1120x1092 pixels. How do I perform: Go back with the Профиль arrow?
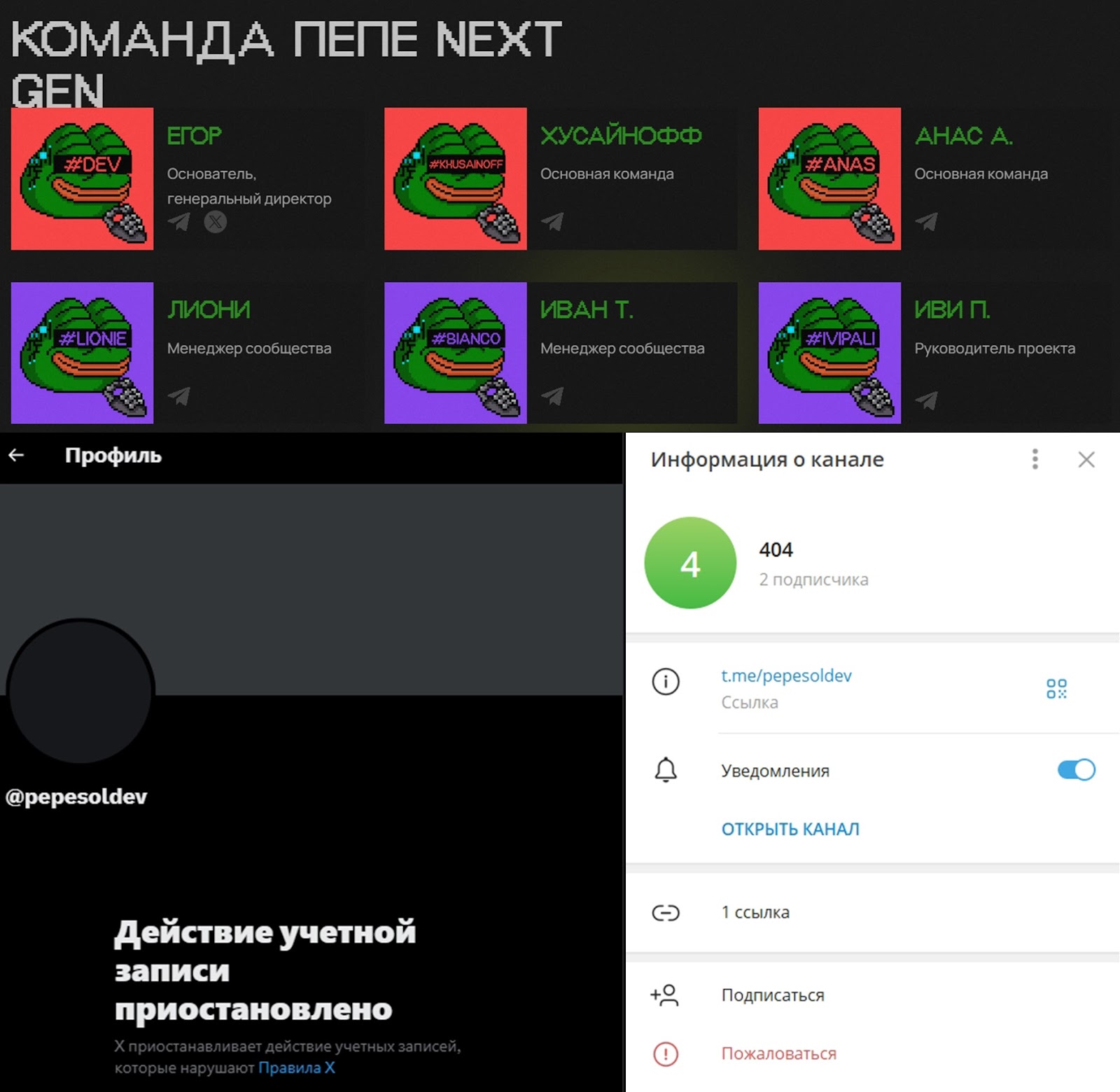[16, 456]
